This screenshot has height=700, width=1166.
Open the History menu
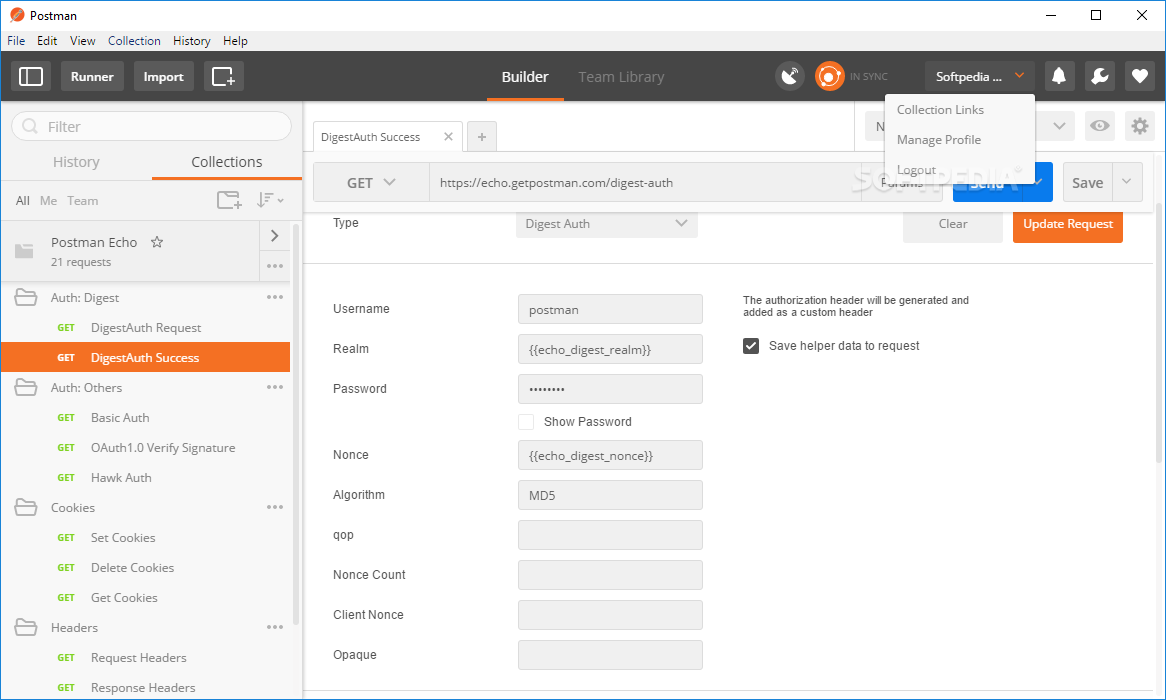point(191,41)
